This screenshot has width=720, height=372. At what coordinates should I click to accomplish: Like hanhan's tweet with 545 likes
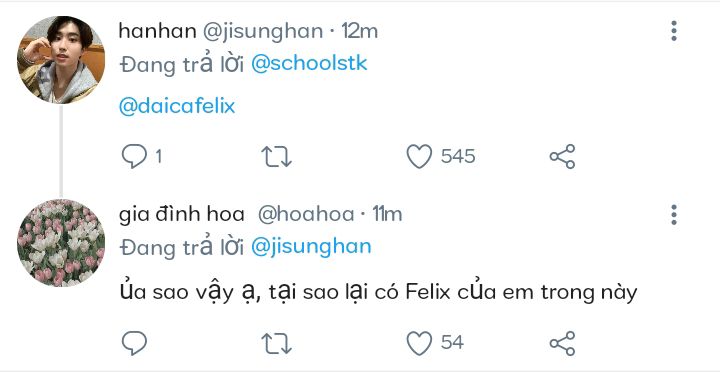419,157
